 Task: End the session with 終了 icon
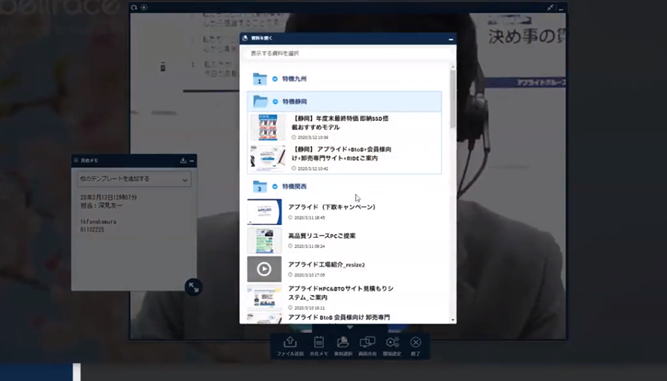coord(416,346)
